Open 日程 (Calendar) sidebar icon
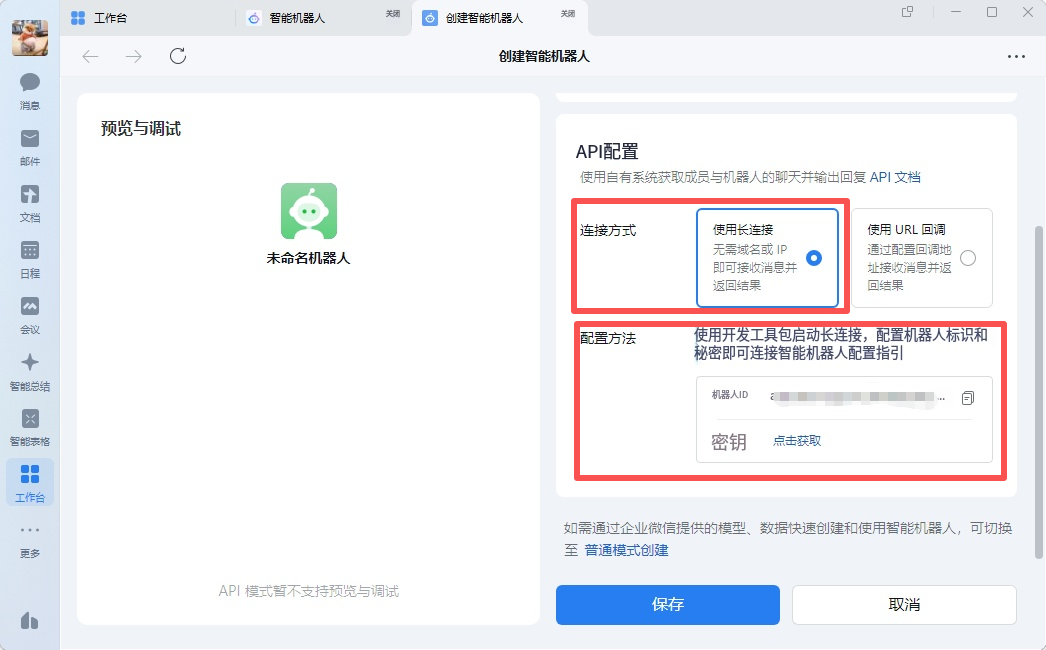The height and width of the screenshot is (650, 1046). (x=30, y=258)
